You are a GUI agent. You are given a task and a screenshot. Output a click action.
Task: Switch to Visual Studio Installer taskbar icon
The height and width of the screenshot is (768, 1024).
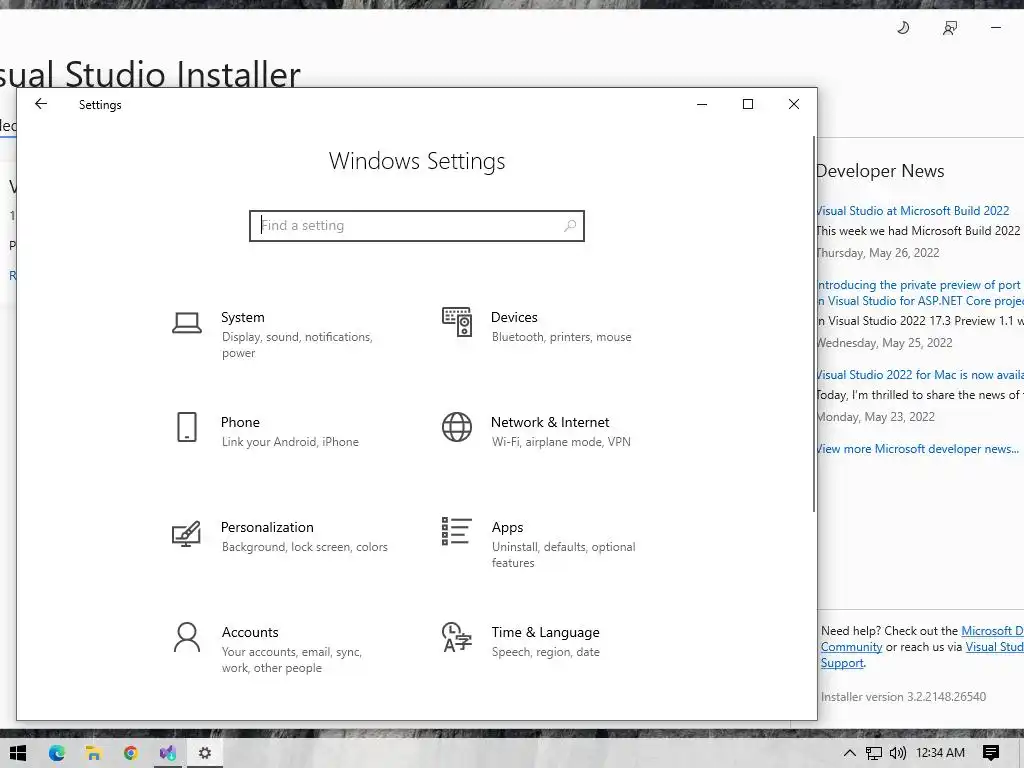pos(168,753)
